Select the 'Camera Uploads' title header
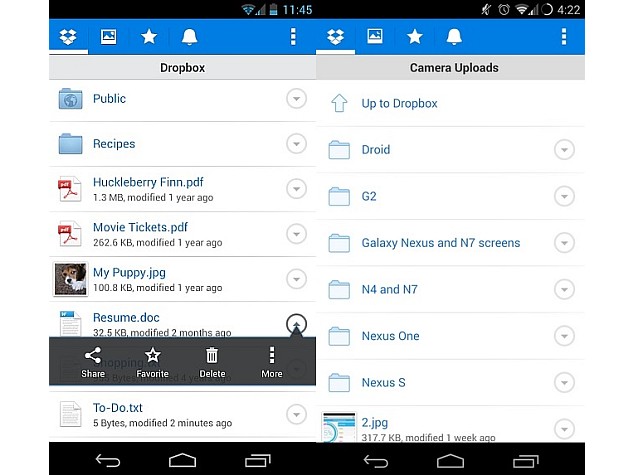This screenshot has width=635, height=475. coord(454,68)
